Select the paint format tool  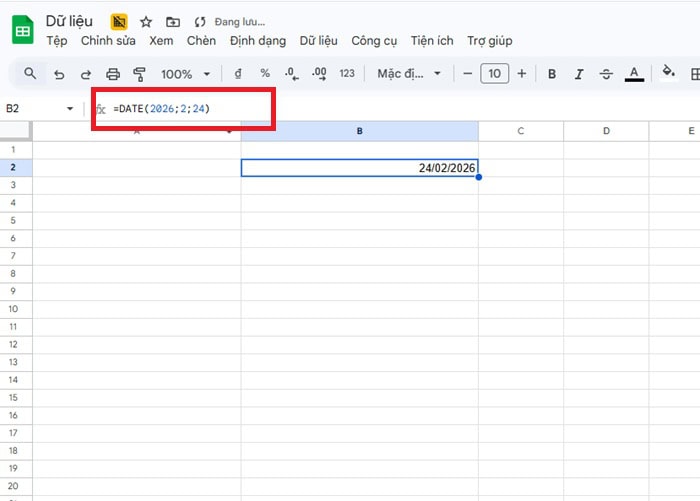pyautogui.click(x=139, y=73)
